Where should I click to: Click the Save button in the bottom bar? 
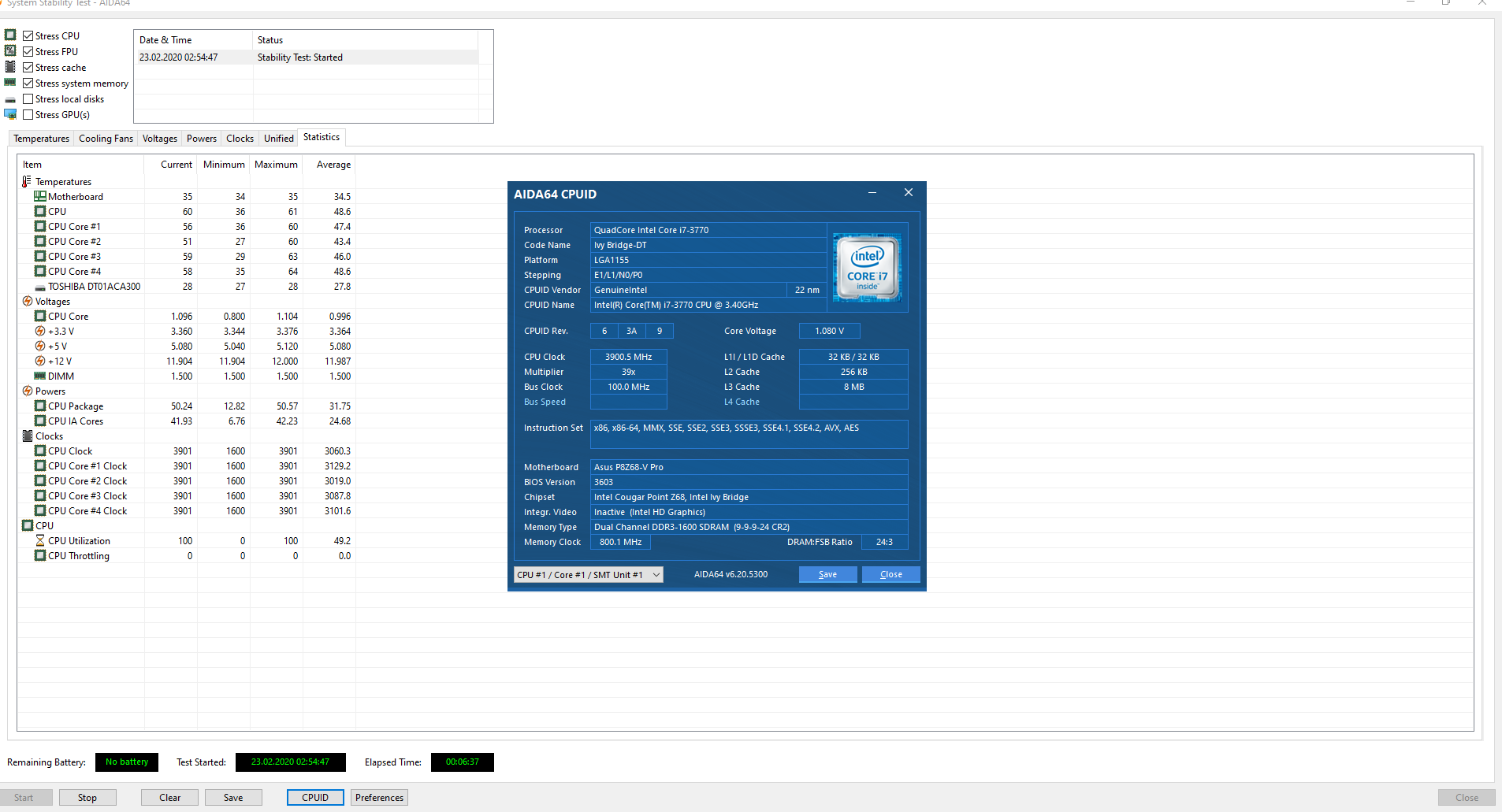coord(233,798)
